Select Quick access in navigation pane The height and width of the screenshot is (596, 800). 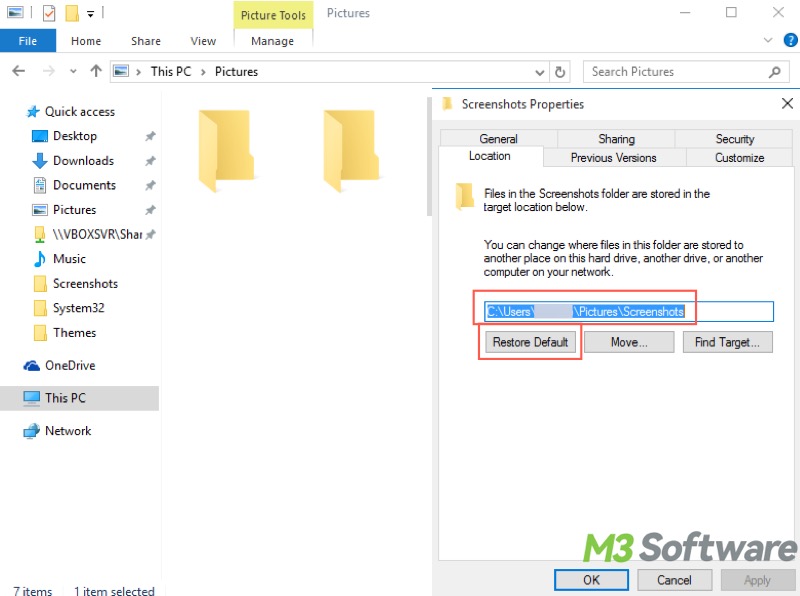[x=80, y=111]
